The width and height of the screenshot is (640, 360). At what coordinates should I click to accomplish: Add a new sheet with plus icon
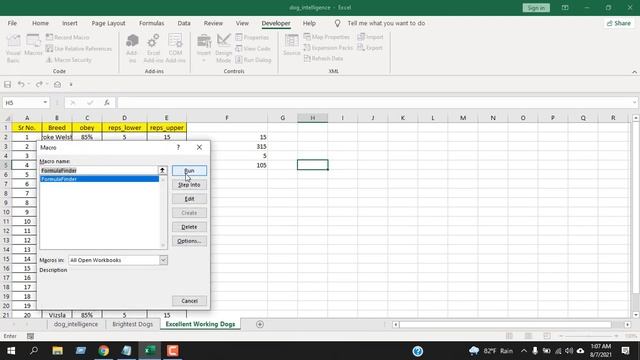click(260, 324)
